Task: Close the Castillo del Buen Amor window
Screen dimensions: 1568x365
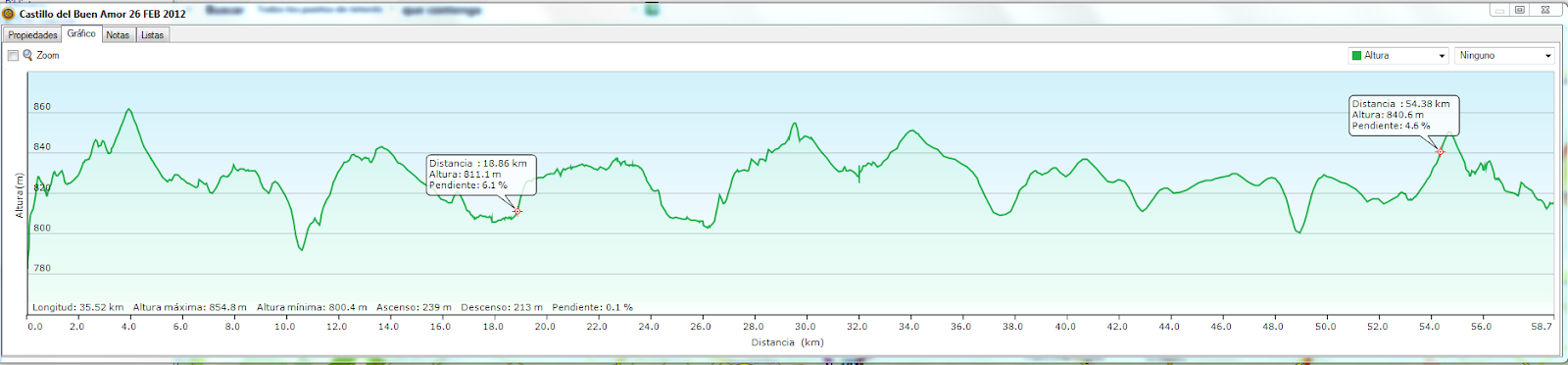Action: pos(1545,10)
